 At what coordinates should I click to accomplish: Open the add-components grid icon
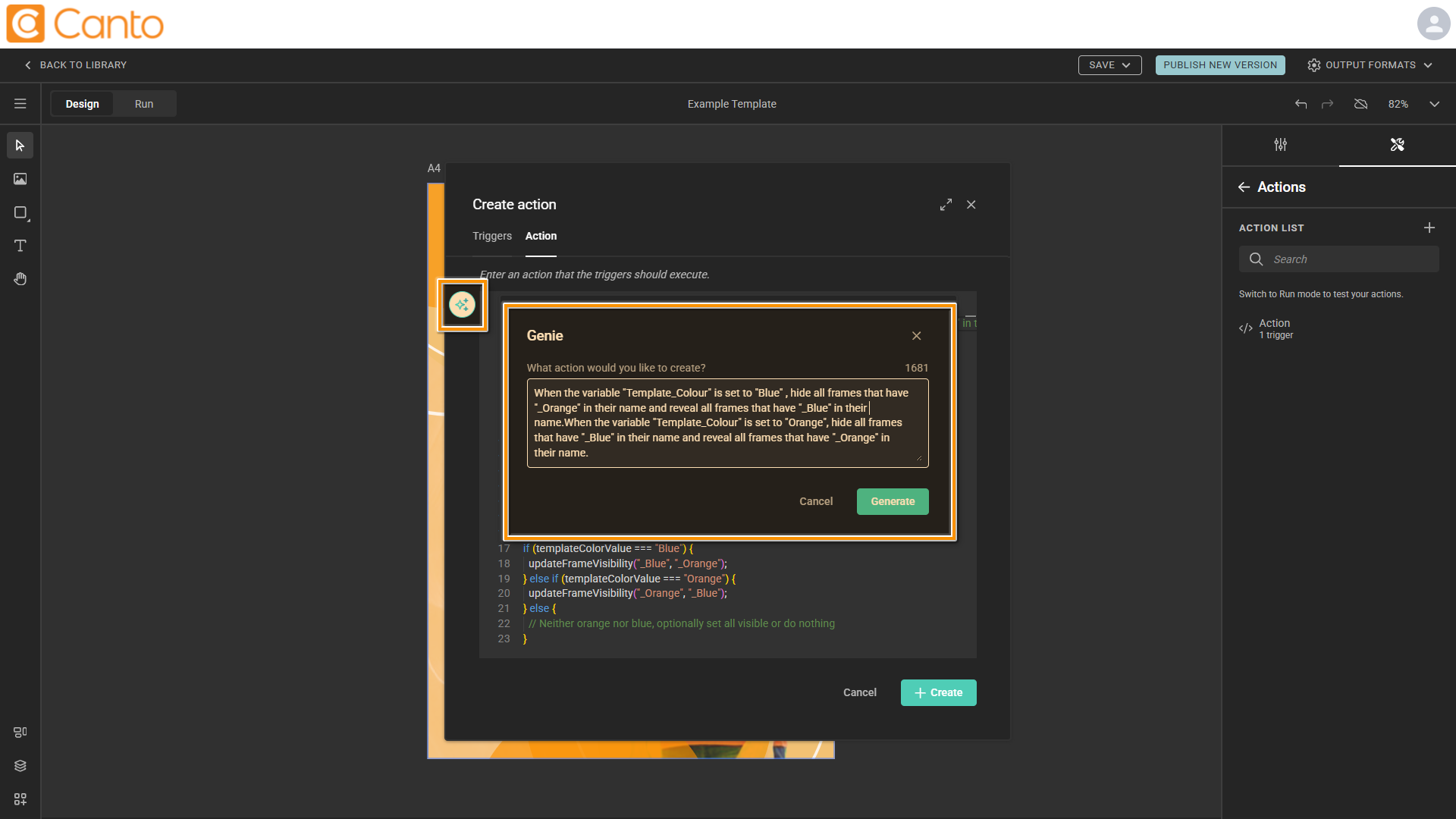pos(20,799)
